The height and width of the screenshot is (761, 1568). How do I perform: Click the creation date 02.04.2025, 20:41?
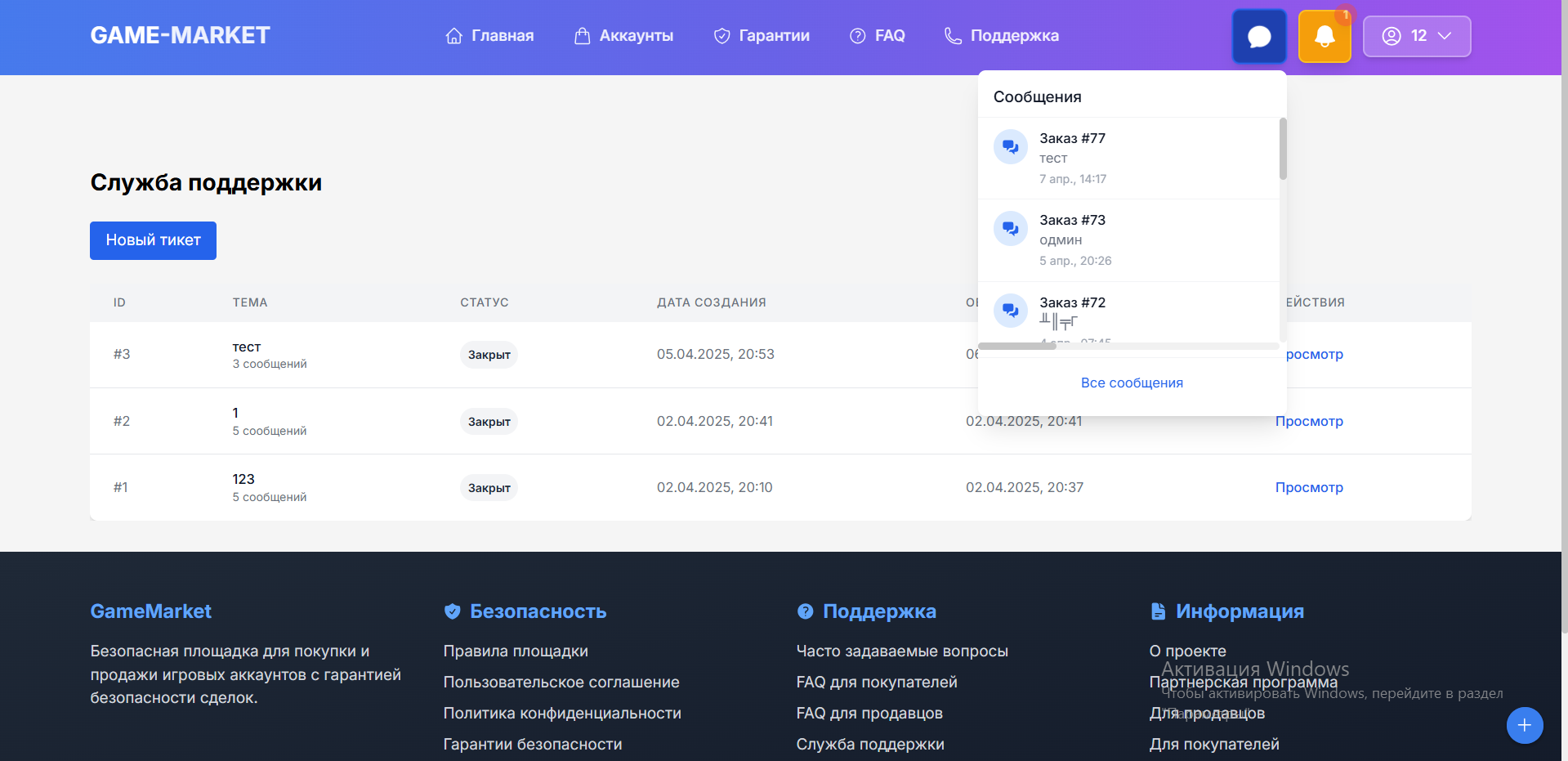pos(715,421)
